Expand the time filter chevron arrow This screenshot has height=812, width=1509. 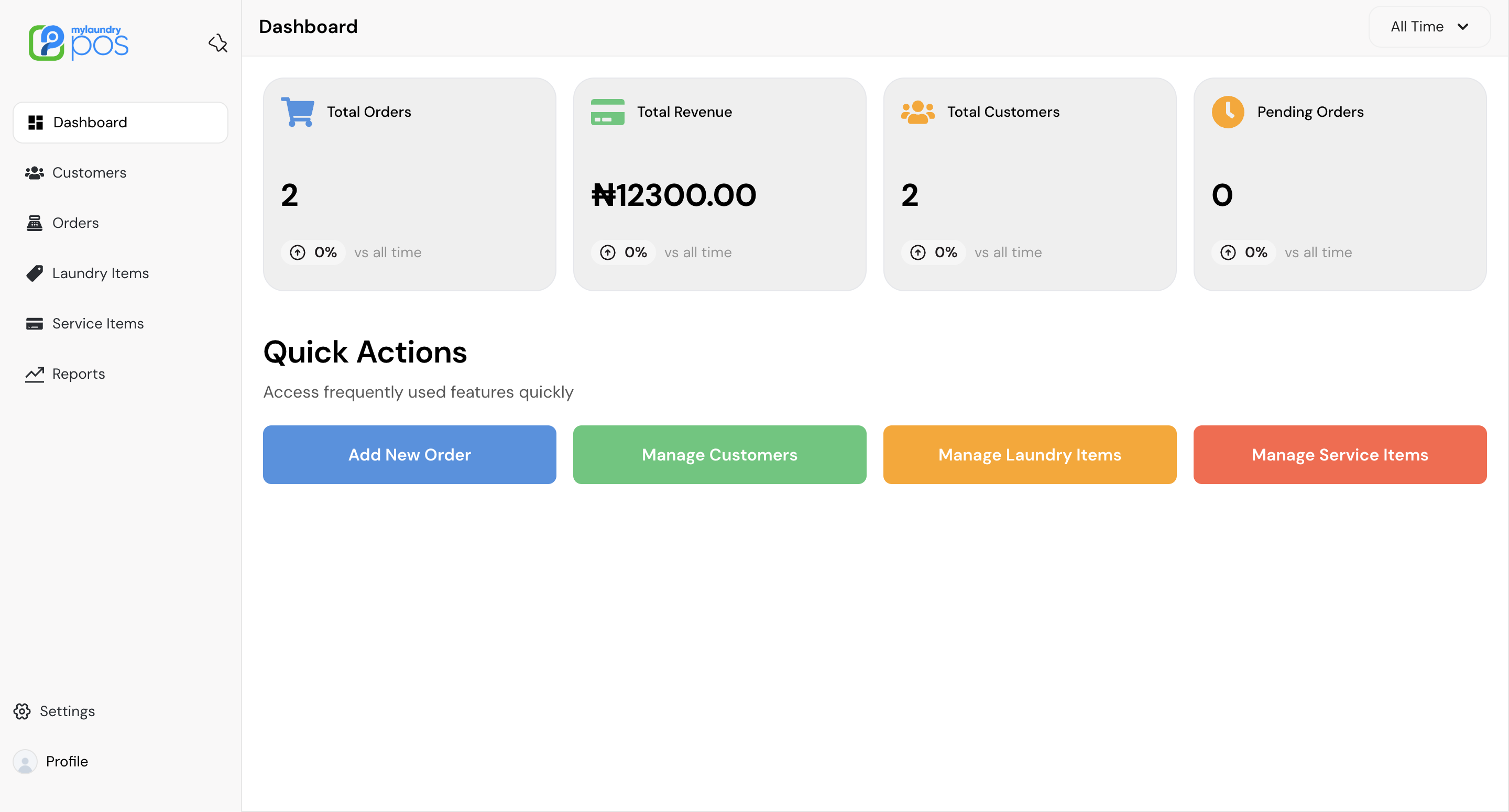coord(1463,26)
